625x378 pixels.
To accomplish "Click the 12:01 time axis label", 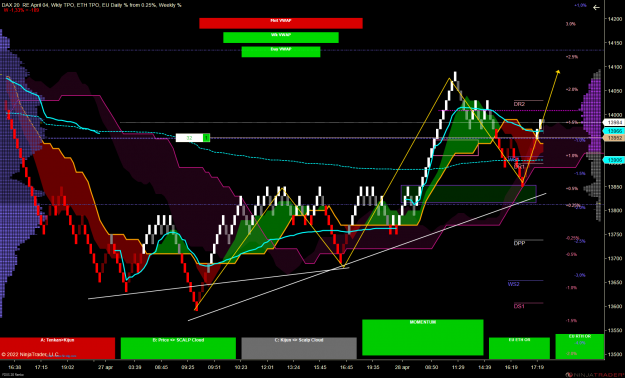I will pos(267,367).
